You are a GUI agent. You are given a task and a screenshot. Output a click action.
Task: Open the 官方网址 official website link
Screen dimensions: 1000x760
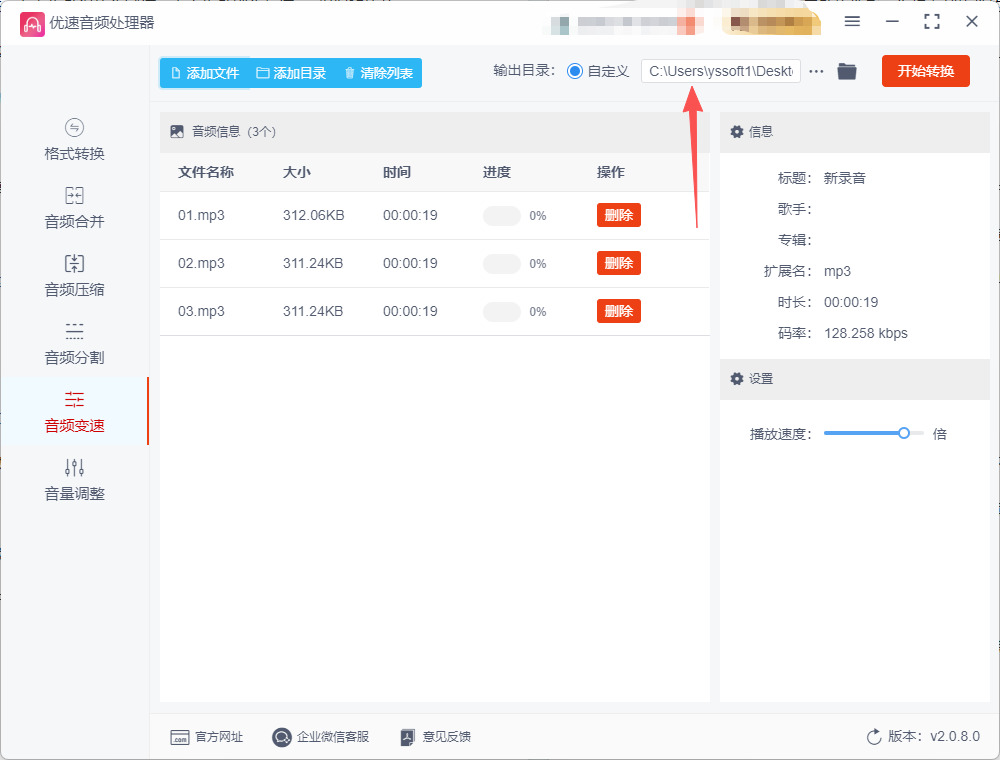(x=207, y=737)
